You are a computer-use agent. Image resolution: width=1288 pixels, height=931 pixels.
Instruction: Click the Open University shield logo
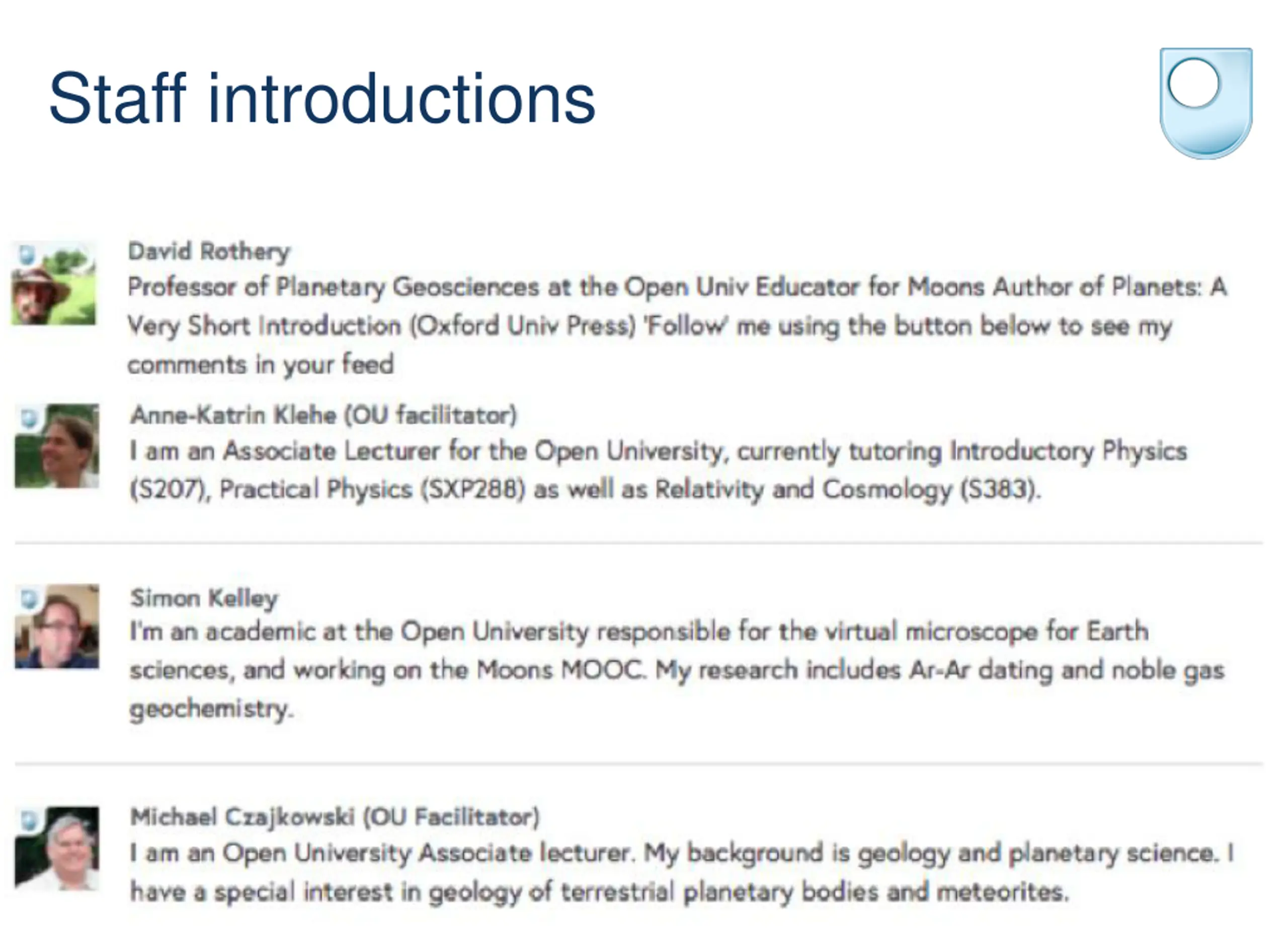click(1205, 103)
